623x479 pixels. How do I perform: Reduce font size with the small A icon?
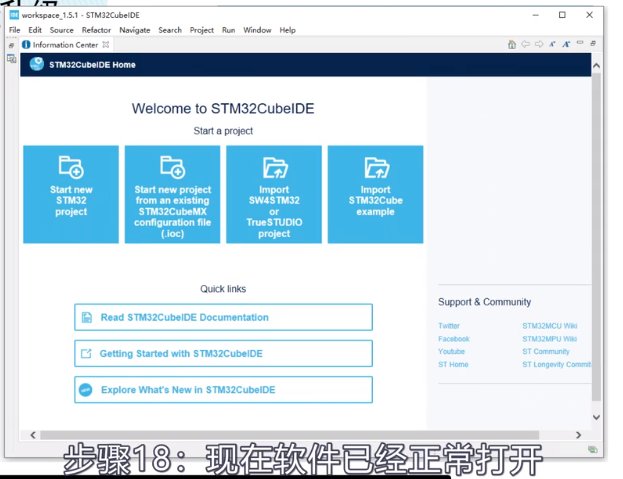552,44
